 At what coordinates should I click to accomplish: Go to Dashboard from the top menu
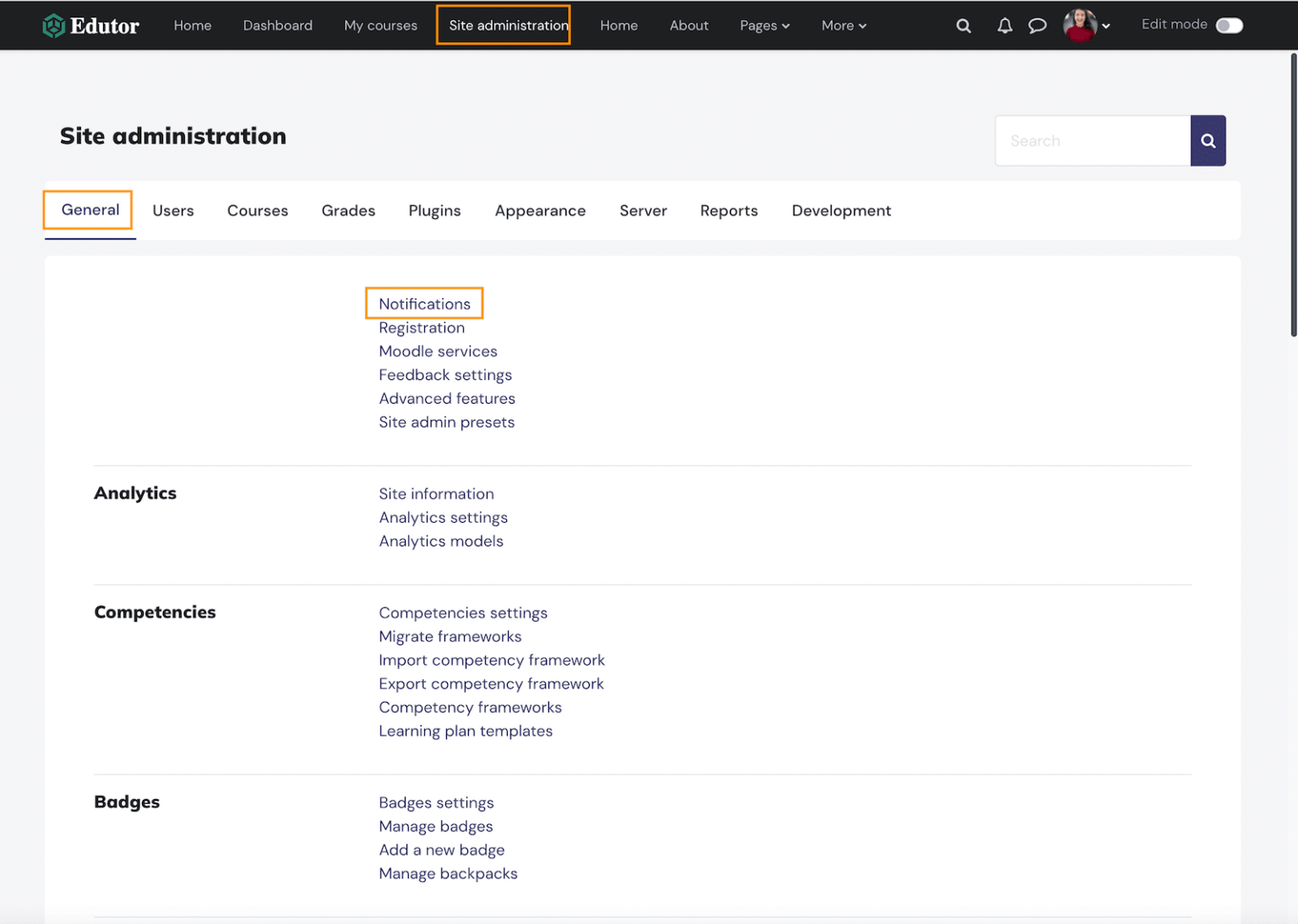coord(277,25)
